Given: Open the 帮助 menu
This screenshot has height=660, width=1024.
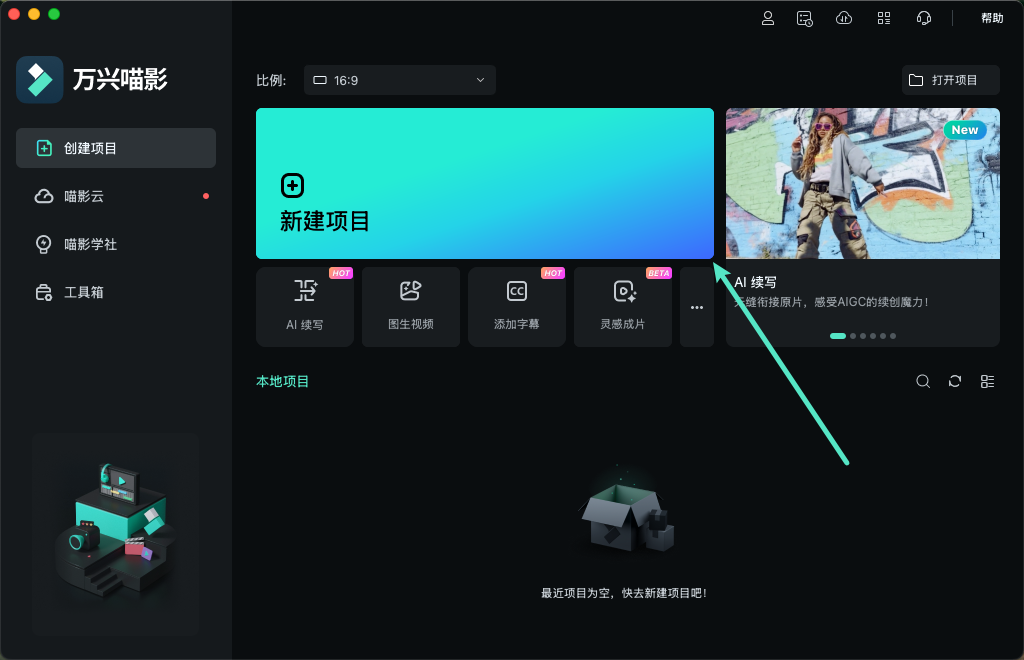Looking at the screenshot, I should [x=991, y=18].
